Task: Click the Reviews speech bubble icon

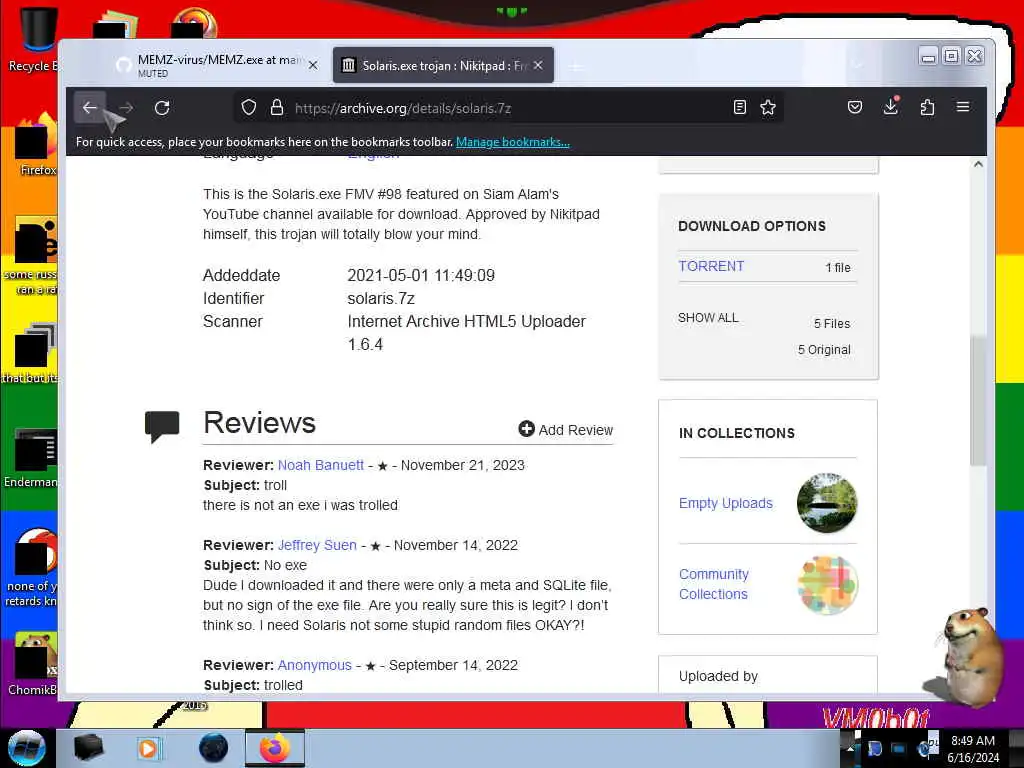Action: (162, 426)
